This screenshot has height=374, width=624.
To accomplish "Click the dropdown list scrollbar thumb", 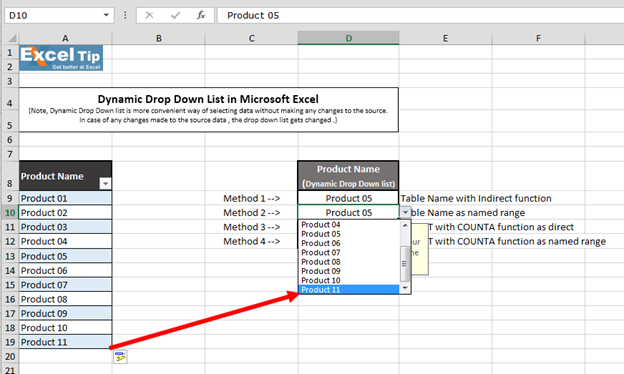I will [405, 263].
